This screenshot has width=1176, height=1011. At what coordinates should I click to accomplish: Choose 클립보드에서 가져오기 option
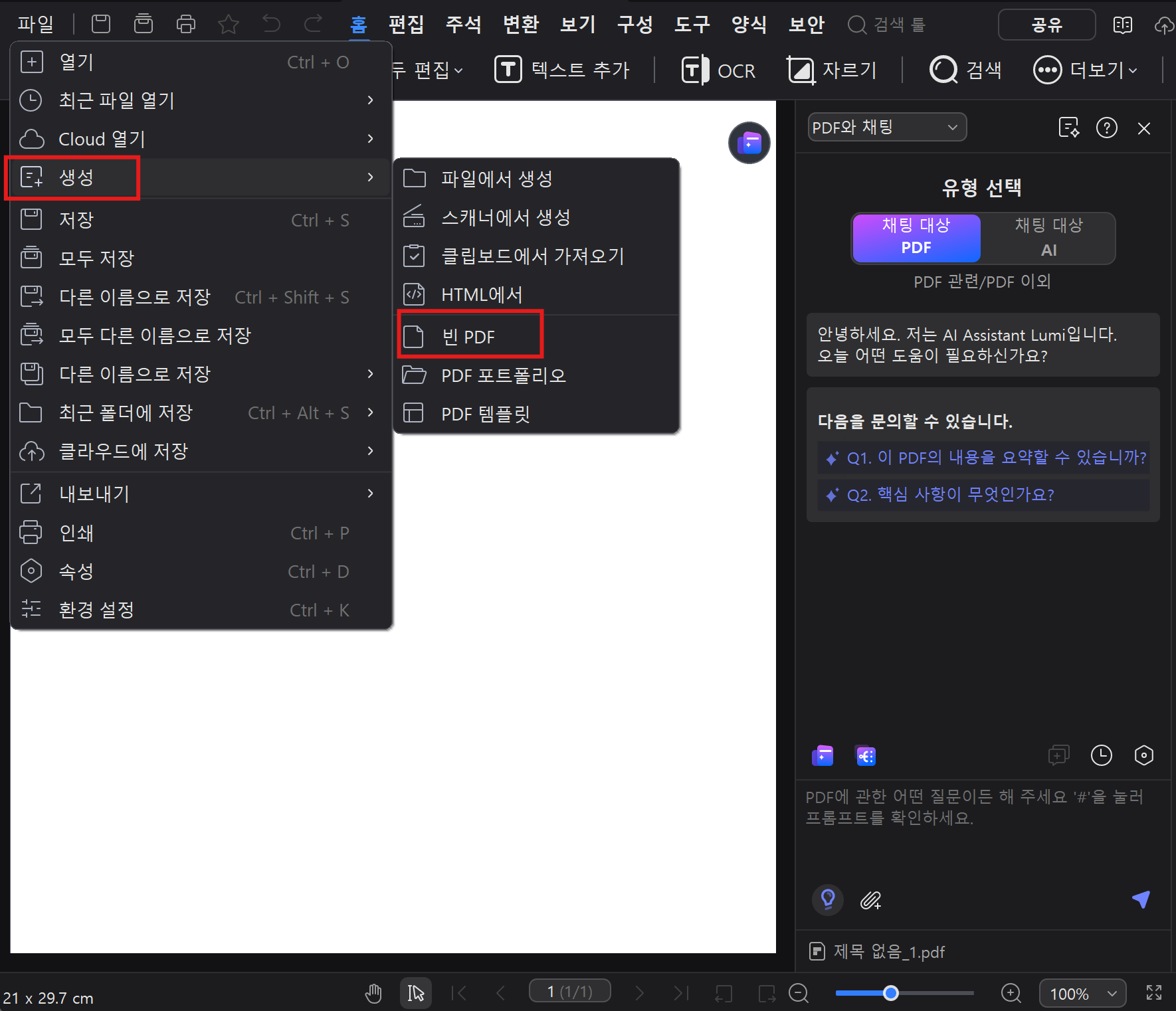coord(537,256)
